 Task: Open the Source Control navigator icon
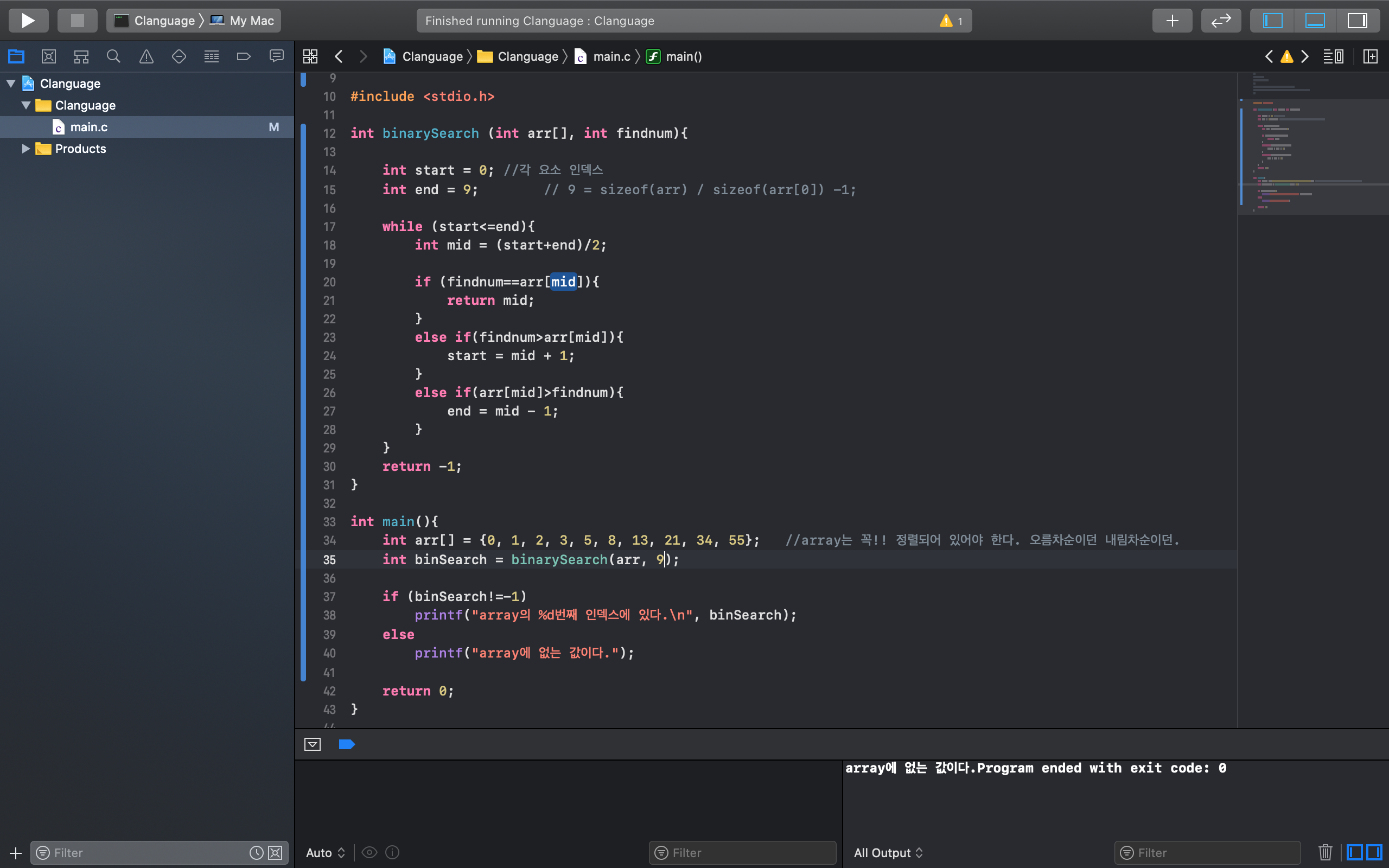[x=49, y=56]
